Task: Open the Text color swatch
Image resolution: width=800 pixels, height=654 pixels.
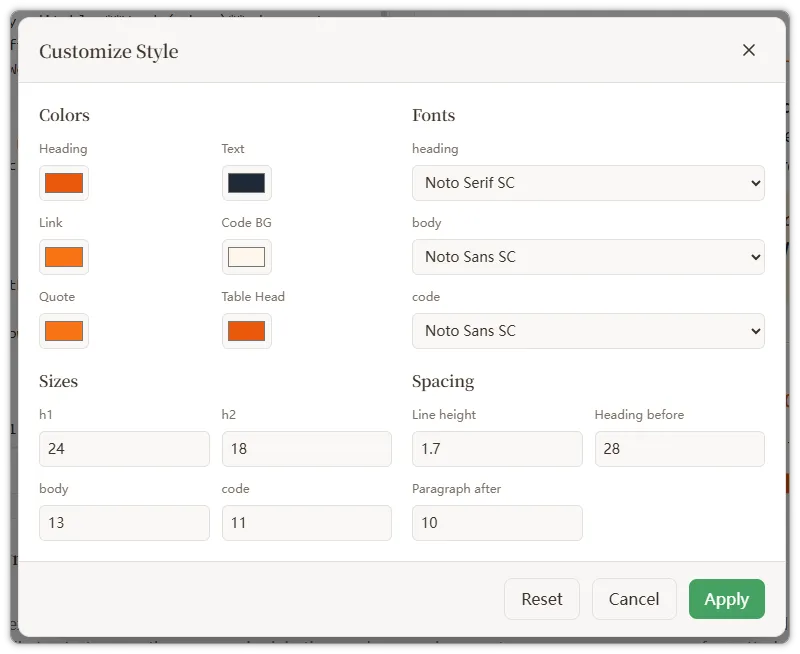Action: coord(246,183)
